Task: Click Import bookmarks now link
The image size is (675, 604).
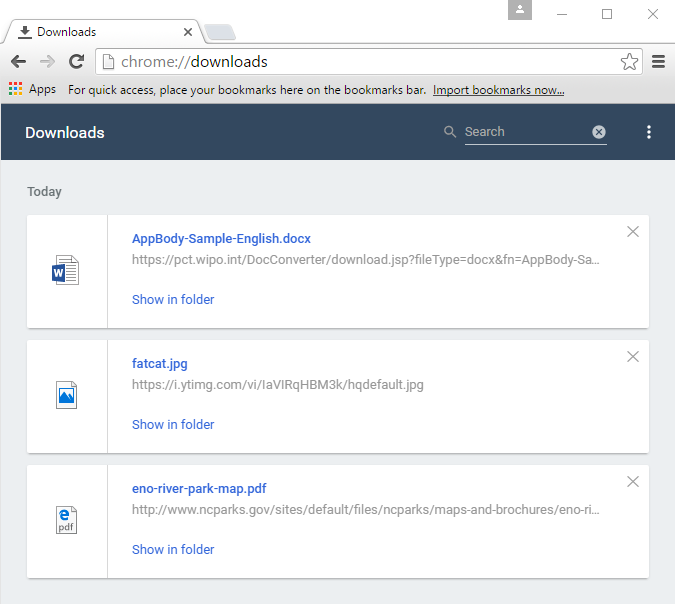Action: click(498, 90)
